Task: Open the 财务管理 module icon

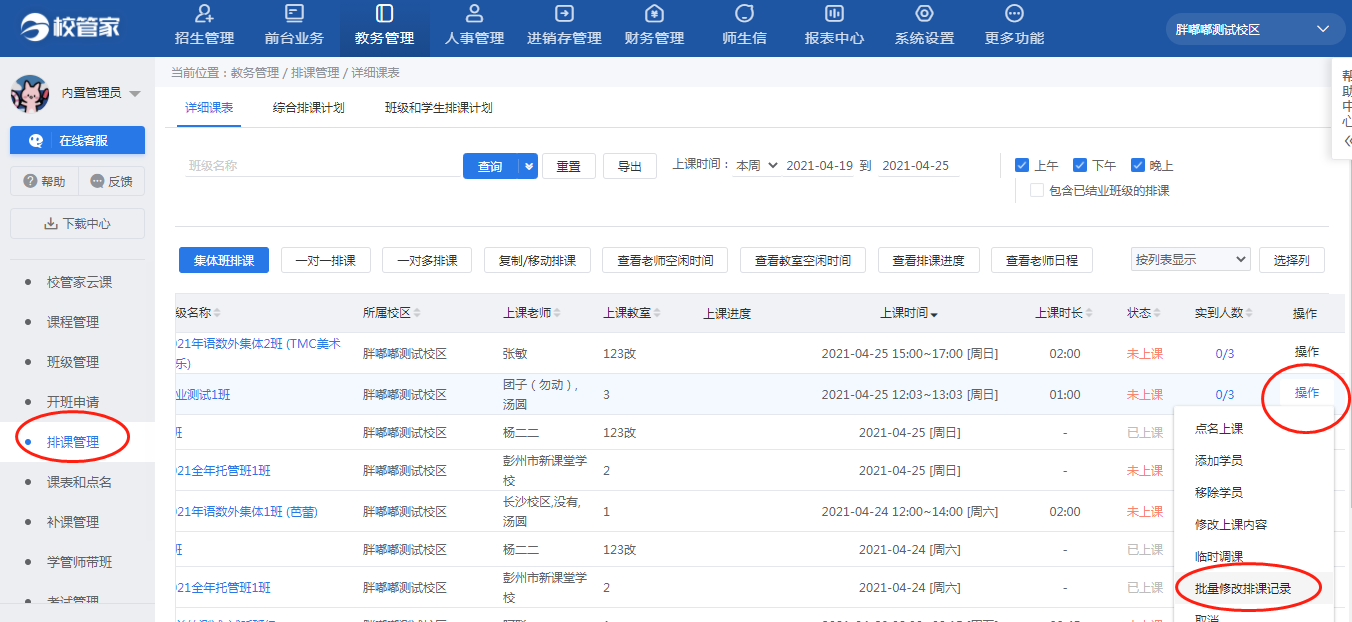Action: point(654,14)
